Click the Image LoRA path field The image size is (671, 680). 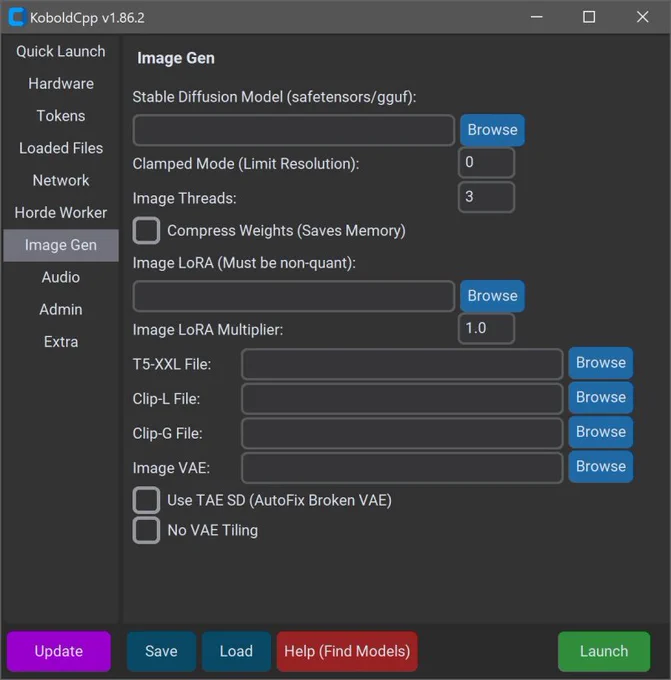pyautogui.click(x=294, y=296)
